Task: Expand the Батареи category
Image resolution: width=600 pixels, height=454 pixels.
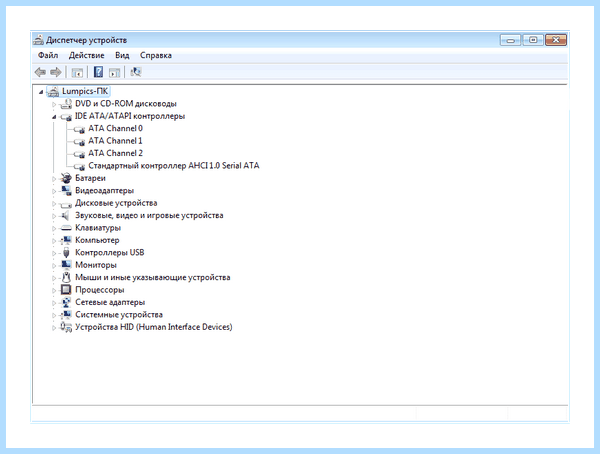Action: 54,179
